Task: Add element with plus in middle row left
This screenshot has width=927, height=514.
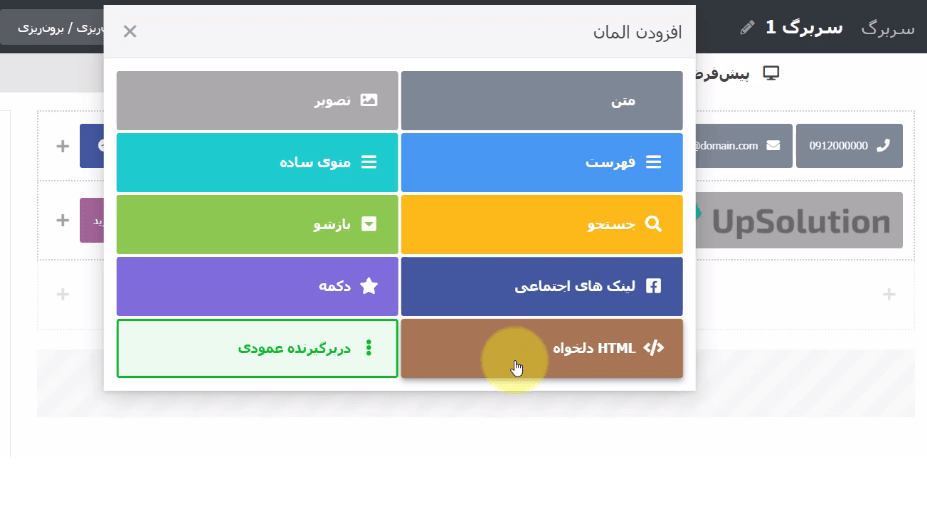Action: (63, 220)
